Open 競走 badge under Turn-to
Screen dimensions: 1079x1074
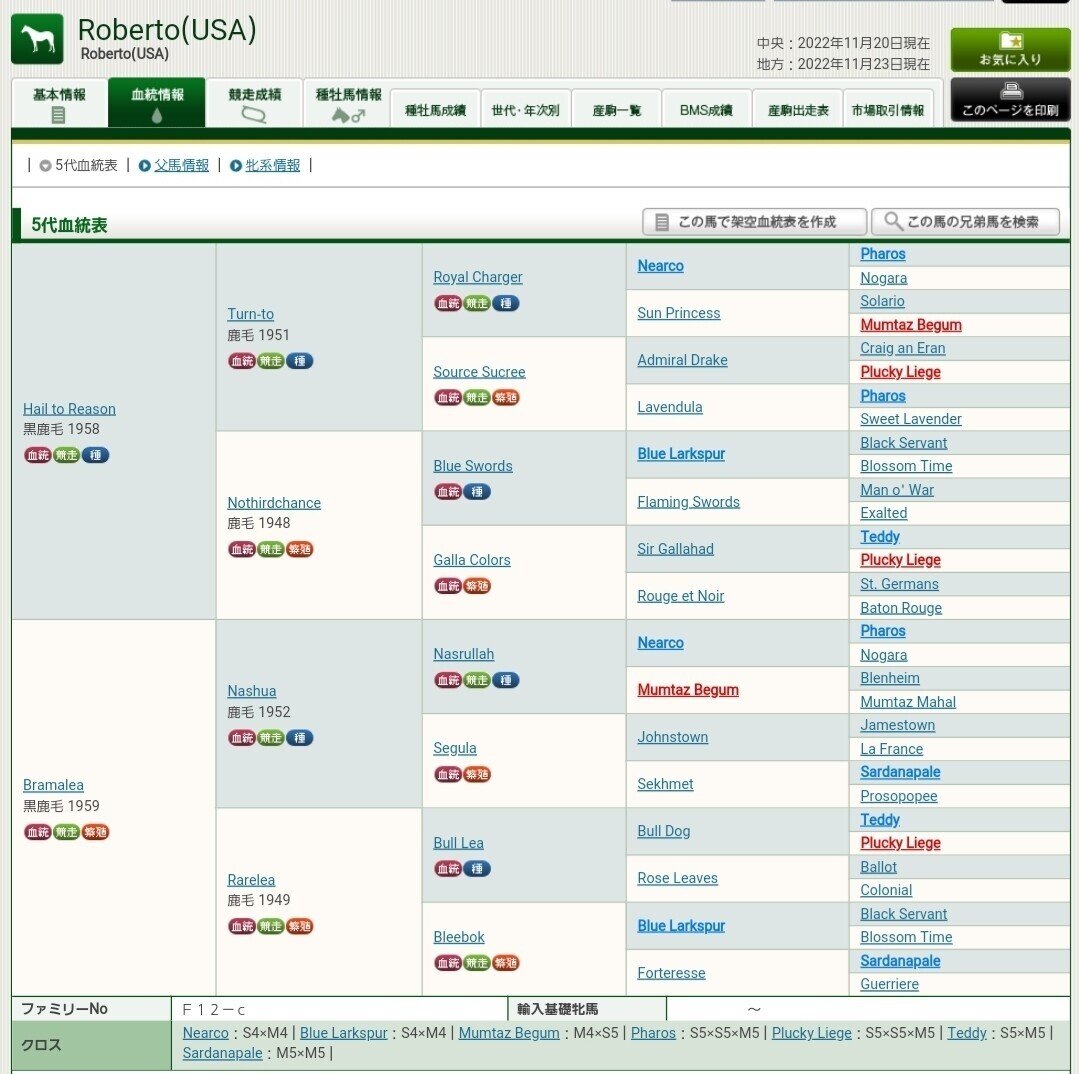tap(271, 361)
